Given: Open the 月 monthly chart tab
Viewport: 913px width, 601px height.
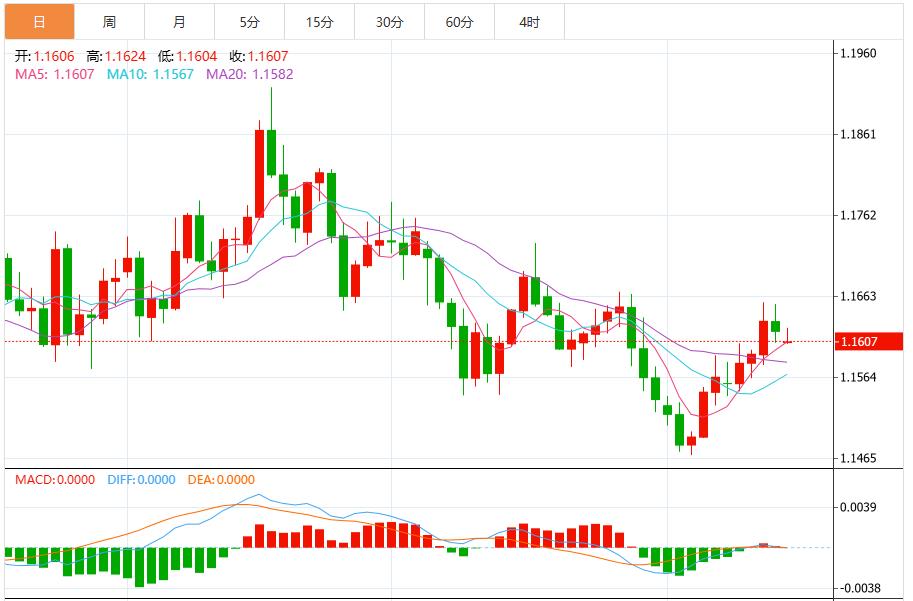Looking at the screenshot, I should [179, 22].
